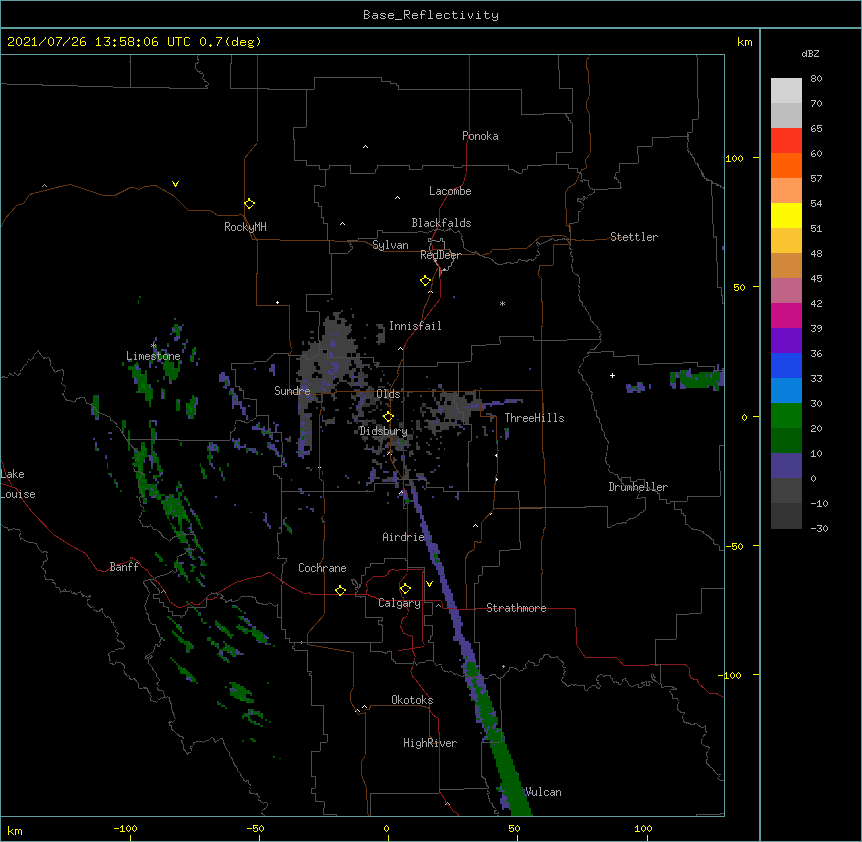
Task: Click the Lake Louise label
Action: coord(18,484)
